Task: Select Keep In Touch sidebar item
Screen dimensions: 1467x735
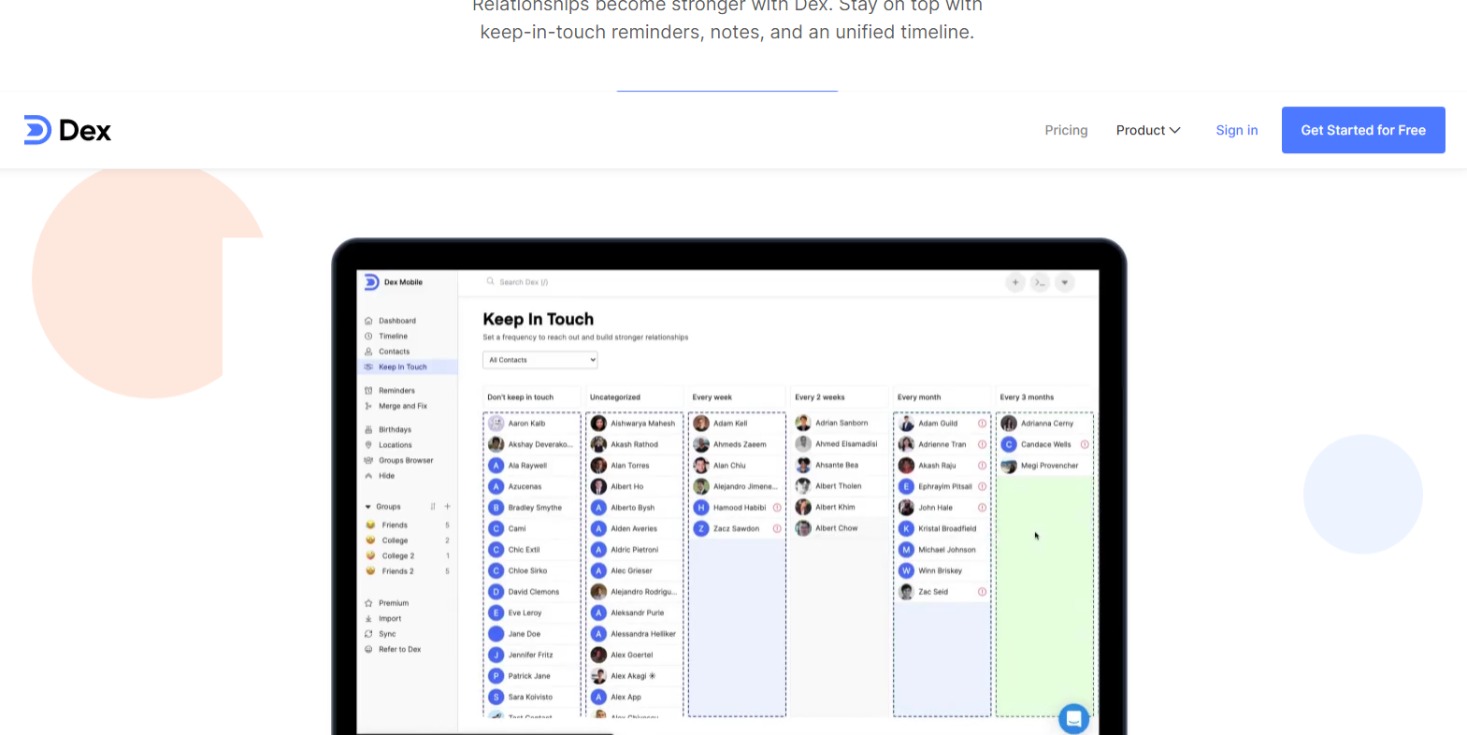Action: [408, 367]
